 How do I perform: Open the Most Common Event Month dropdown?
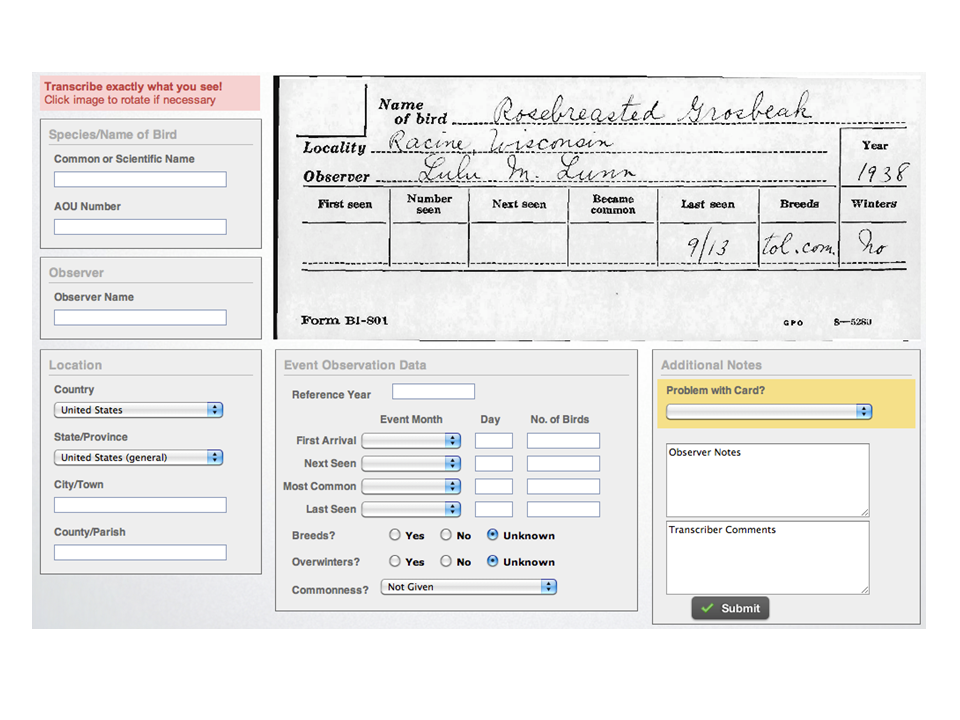(413, 486)
